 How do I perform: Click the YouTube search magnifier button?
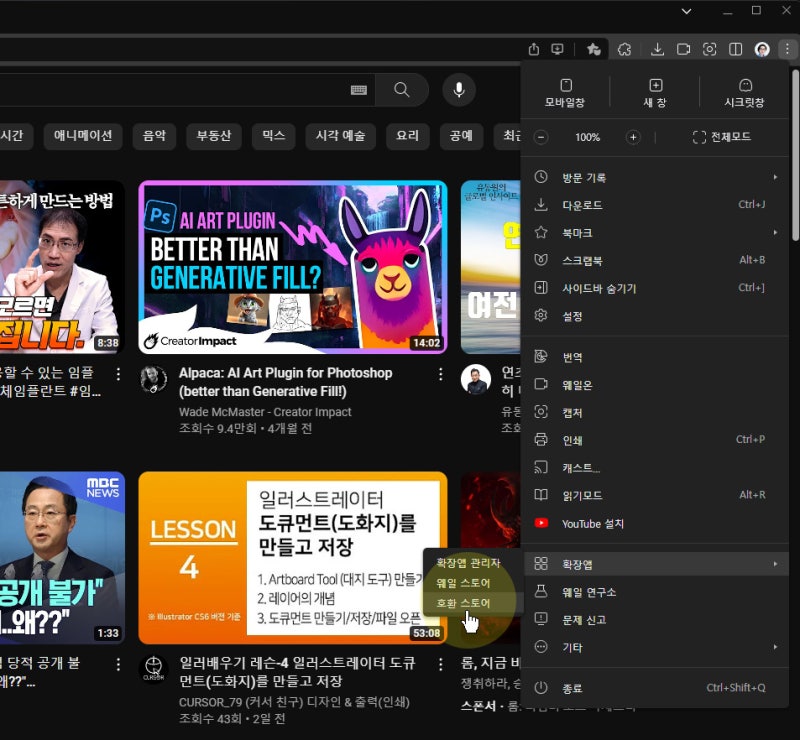click(x=402, y=90)
